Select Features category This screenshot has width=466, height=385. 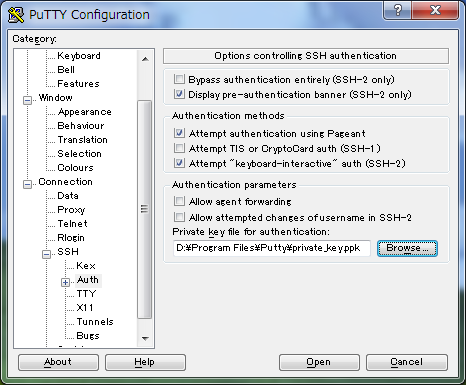pyautogui.click(x=78, y=84)
